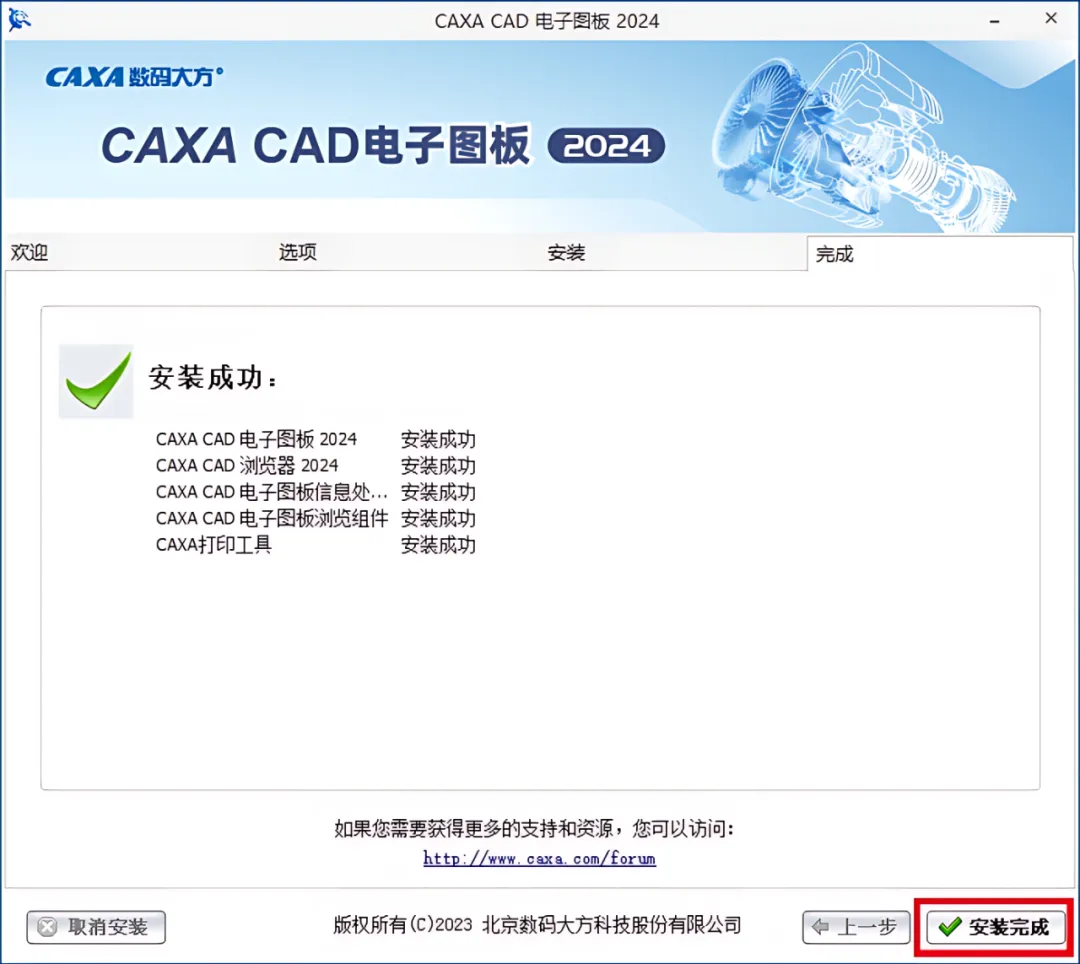The image size is (1080, 964).
Task: Select the CAXA打印工具 list row
Action: (x=315, y=545)
